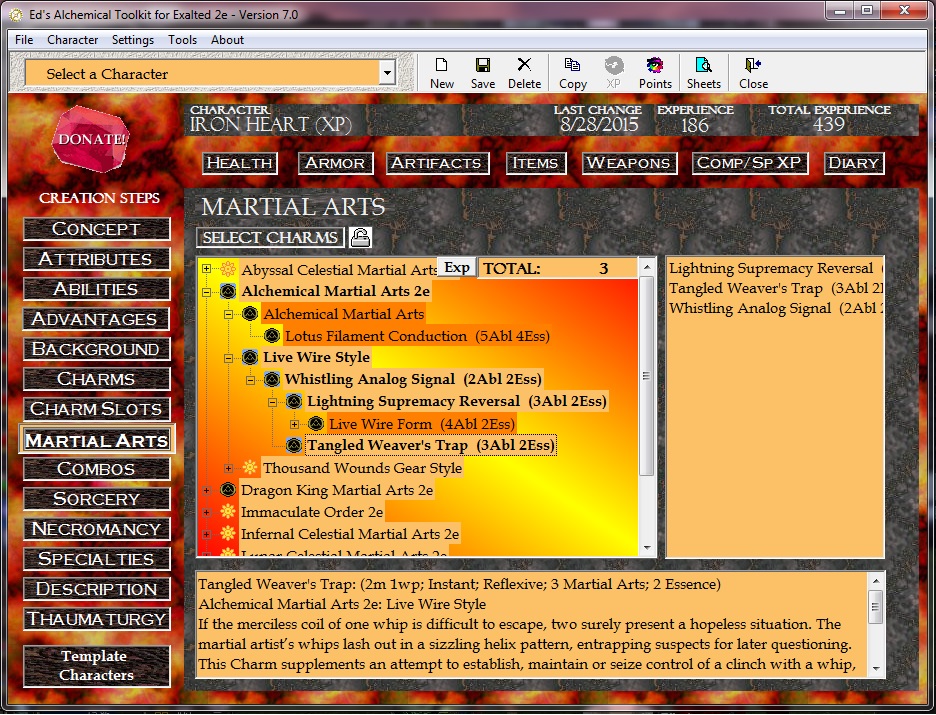Open the Points toolbar icon
The height and width of the screenshot is (715, 936).
[x=655, y=73]
